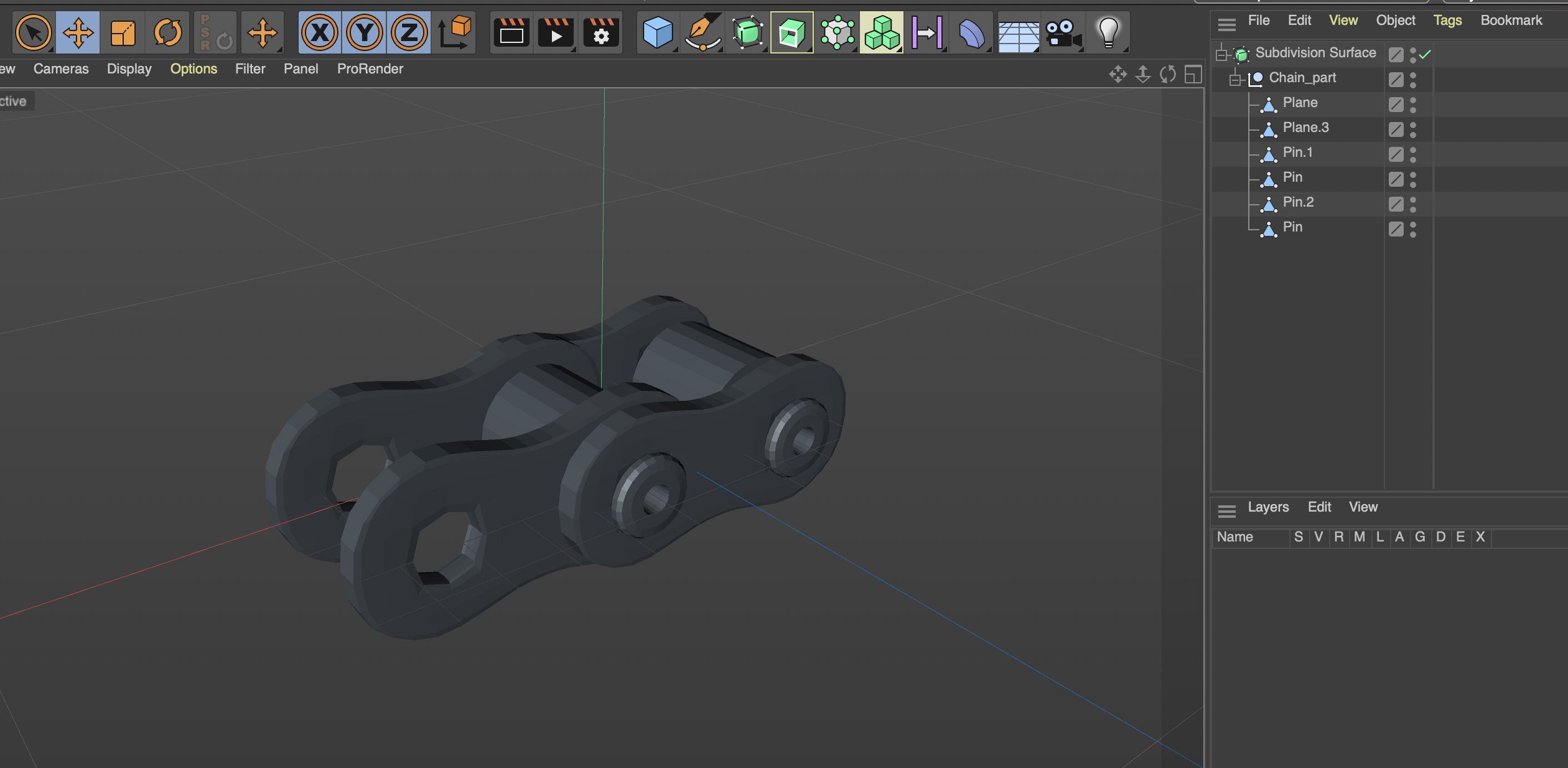
Task: Open the Spline Pen tool
Action: 702,32
